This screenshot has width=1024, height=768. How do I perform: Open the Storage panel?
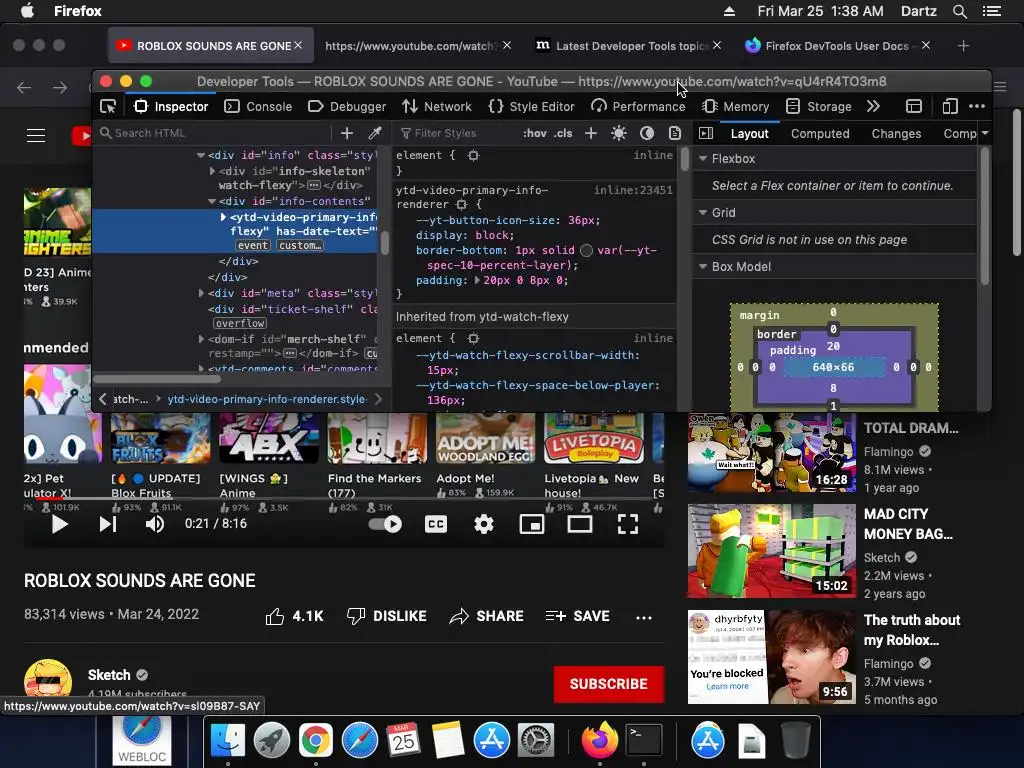click(x=819, y=106)
